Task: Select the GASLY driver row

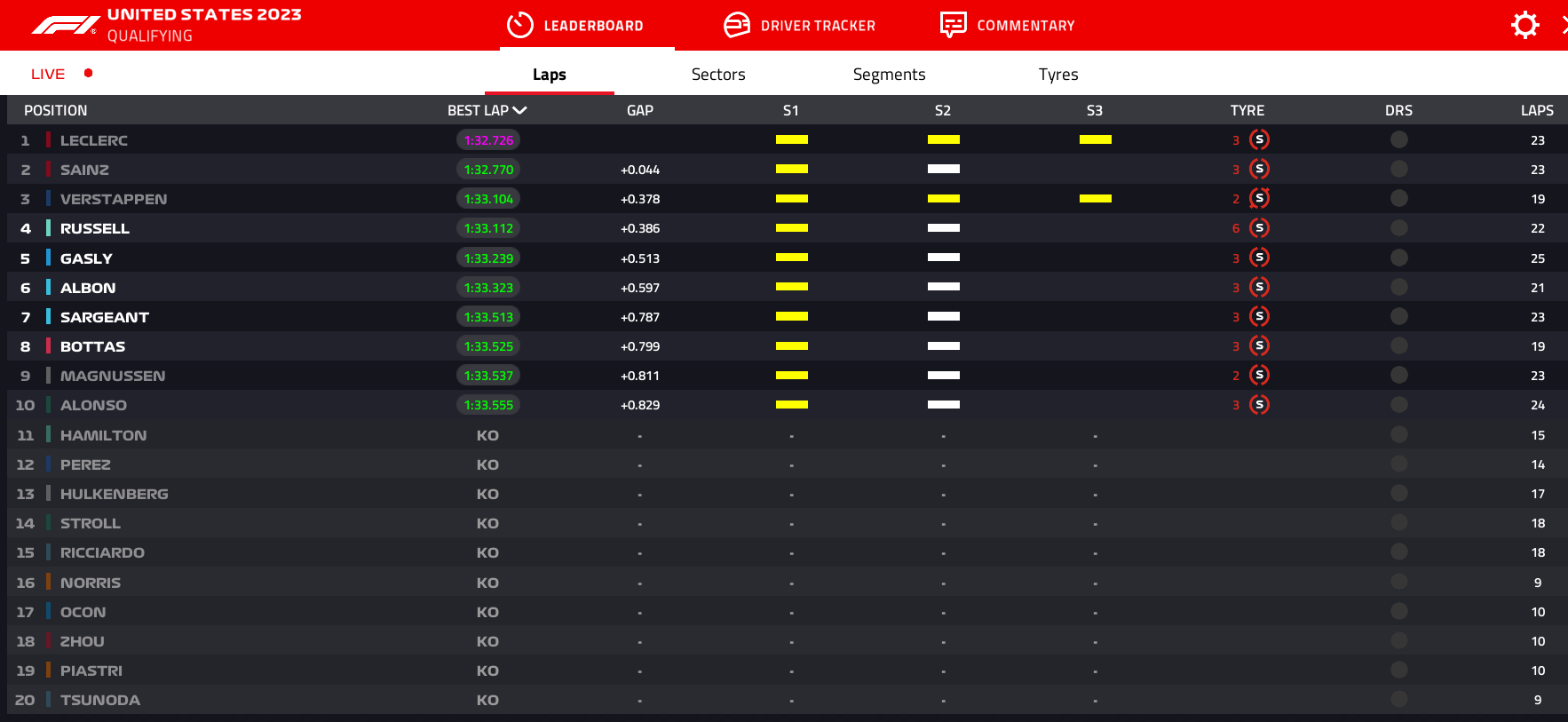Action: pos(787,258)
